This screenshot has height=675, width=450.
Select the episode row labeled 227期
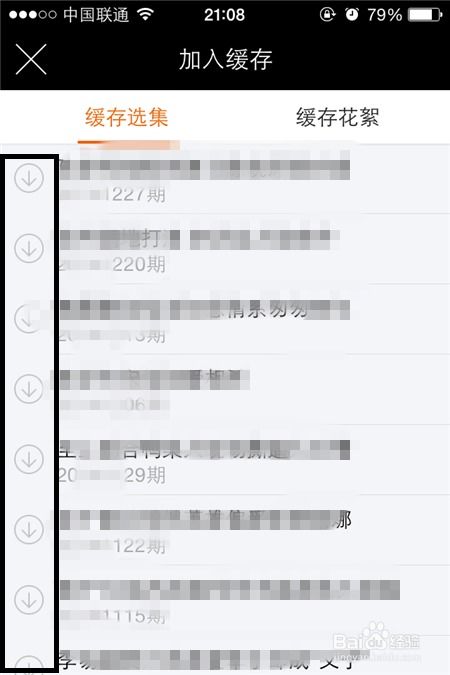click(225, 178)
